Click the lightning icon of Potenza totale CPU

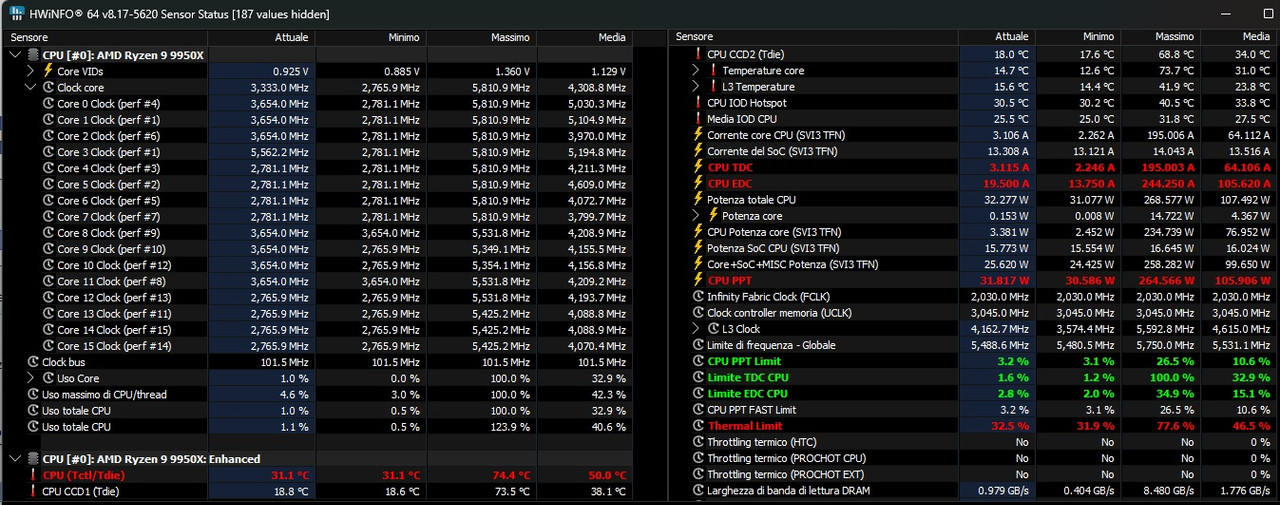[x=698, y=200]
